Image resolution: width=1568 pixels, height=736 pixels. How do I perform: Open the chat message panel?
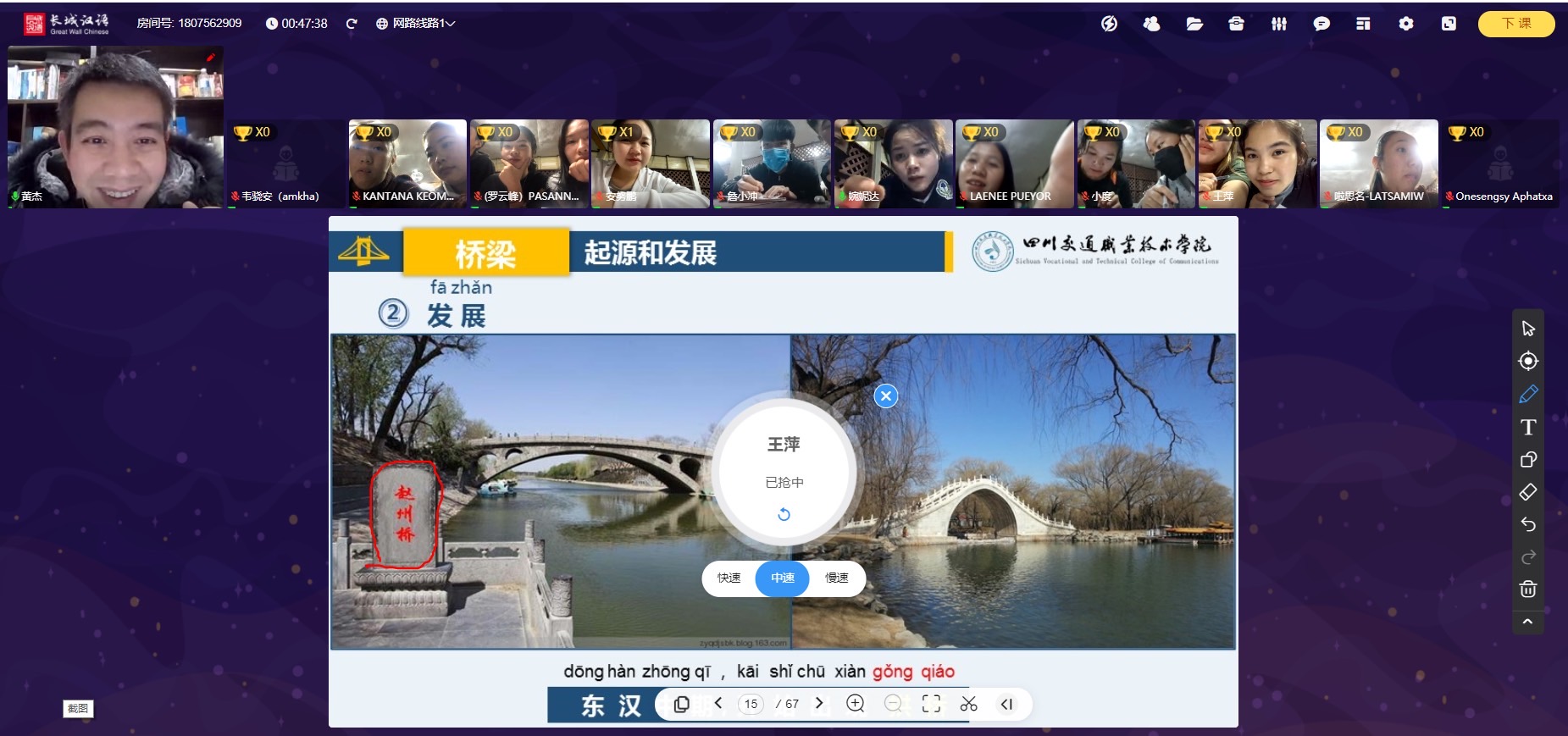pyautogui.click(x=1321, y=24)
